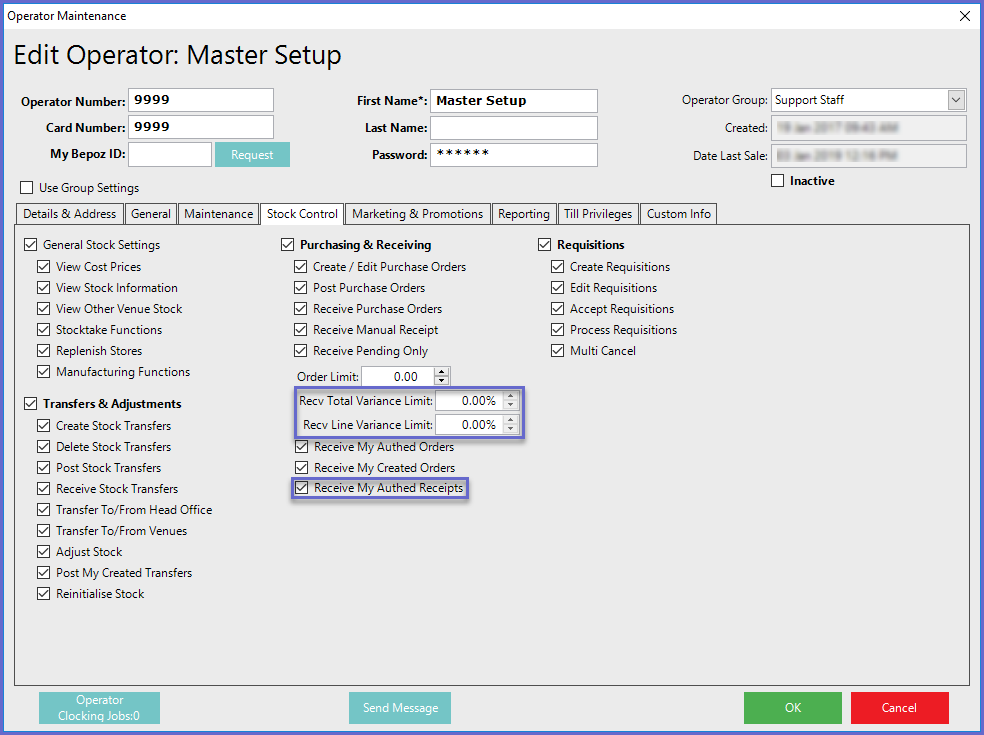Open the Marketing & Promotions tab

(x=418, y=214)
